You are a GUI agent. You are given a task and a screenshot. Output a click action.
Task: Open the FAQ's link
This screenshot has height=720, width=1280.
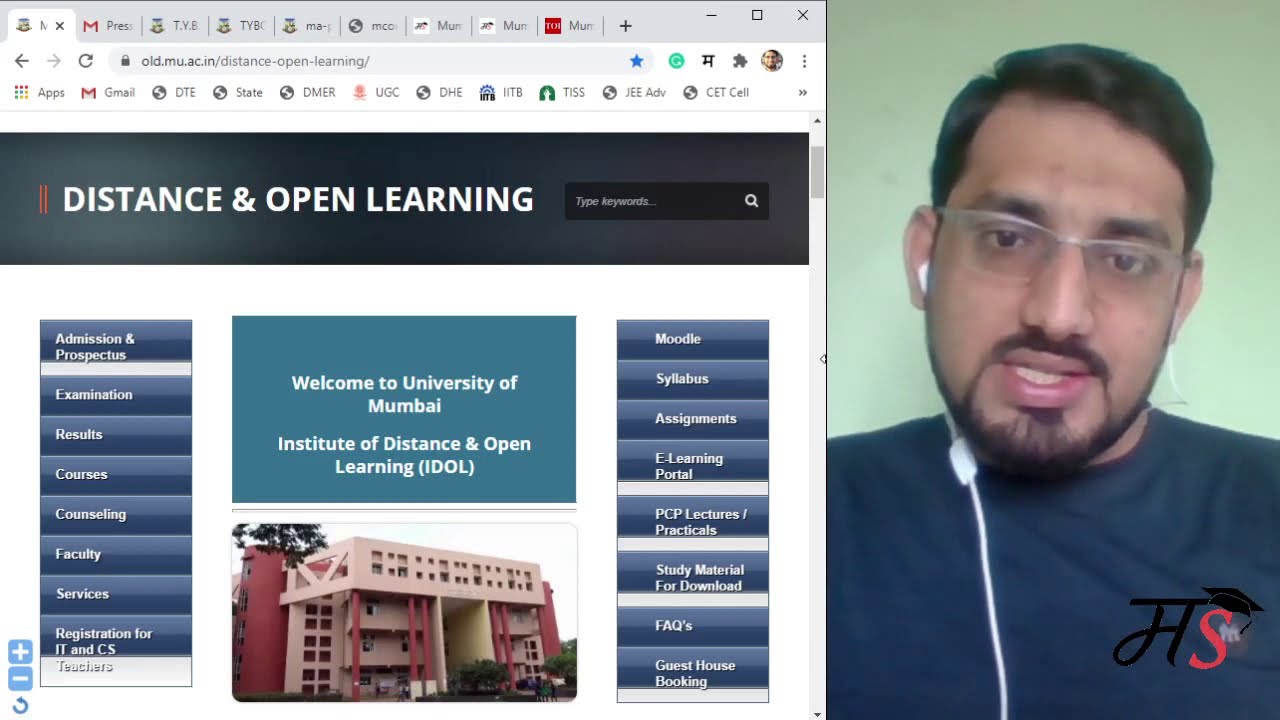[x=693, y=627]
